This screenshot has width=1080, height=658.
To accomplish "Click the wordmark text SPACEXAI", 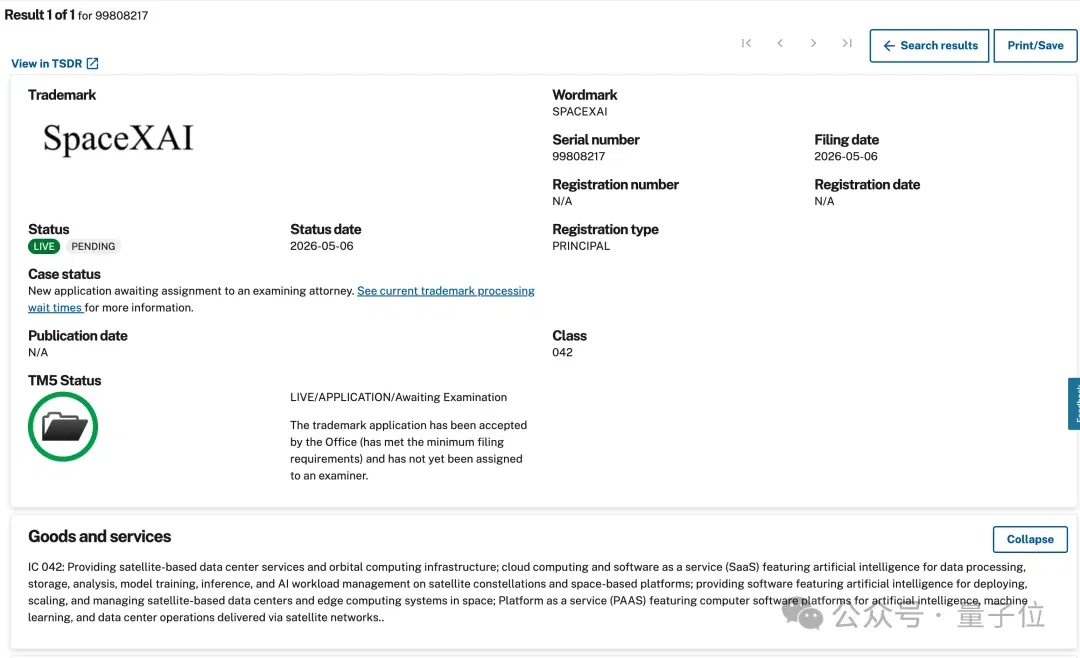I will [x=579, y=112].
